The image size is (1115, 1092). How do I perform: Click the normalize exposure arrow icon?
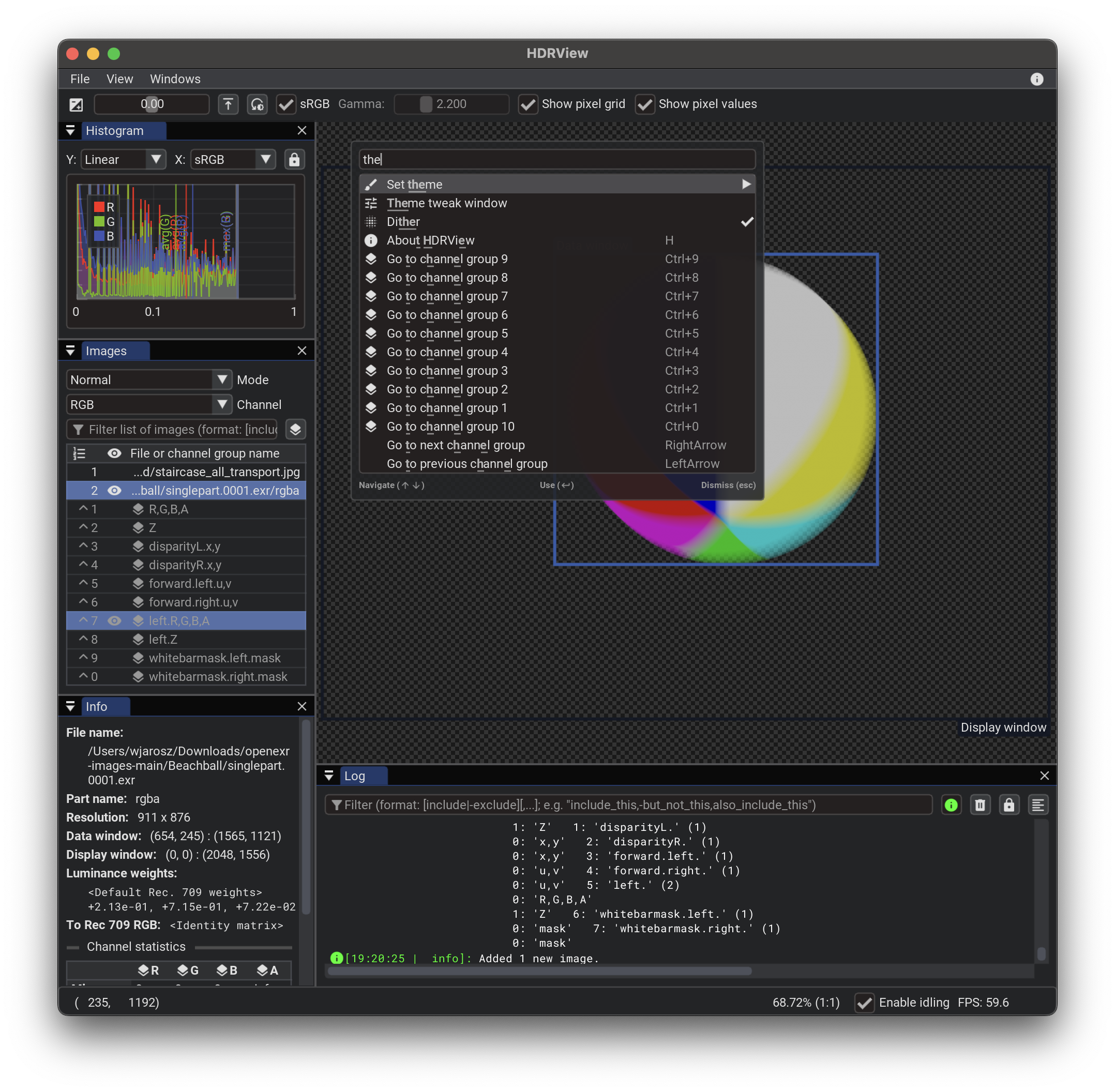(228, 104)
